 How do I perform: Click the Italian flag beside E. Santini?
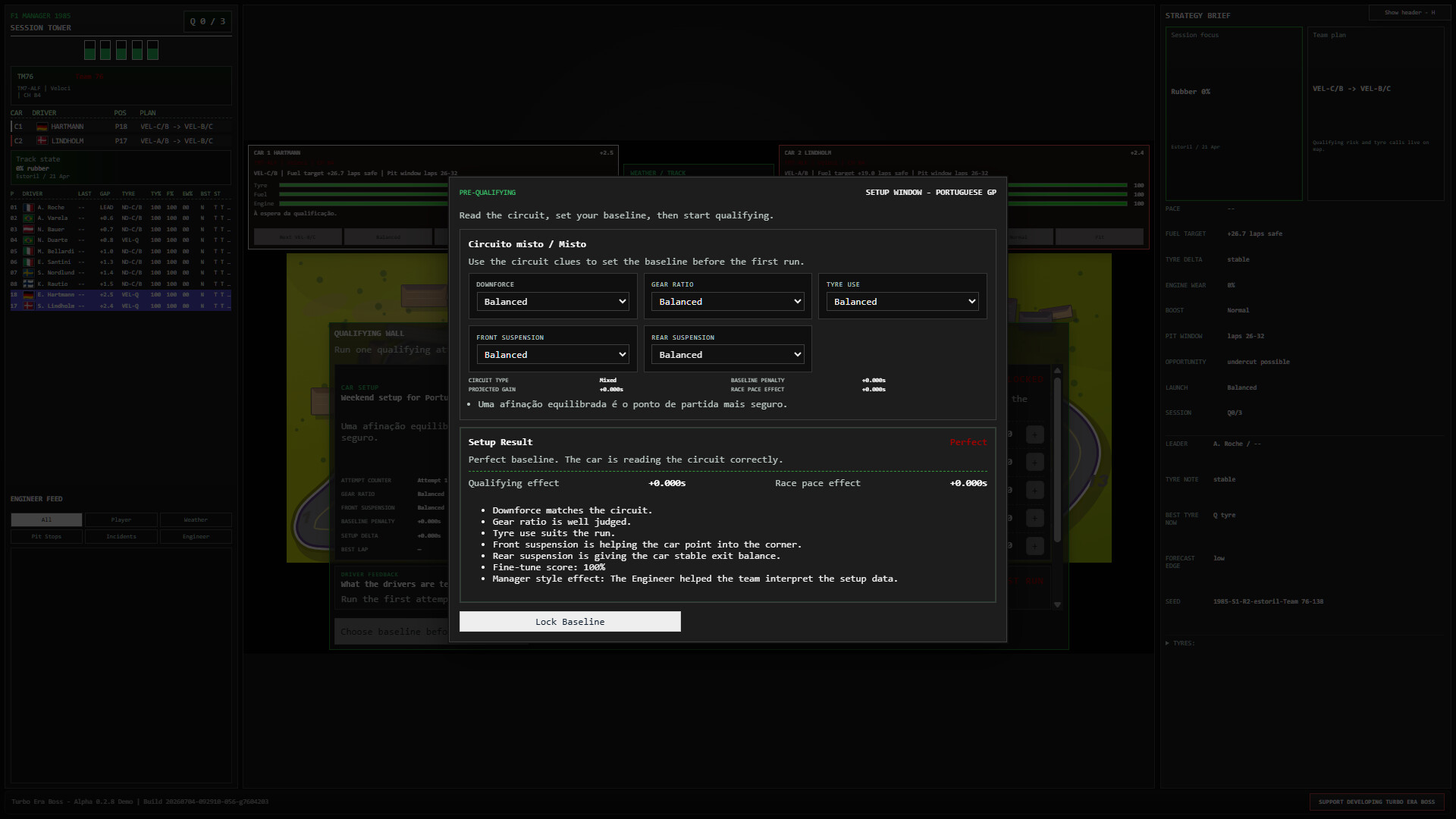[28, 262]
